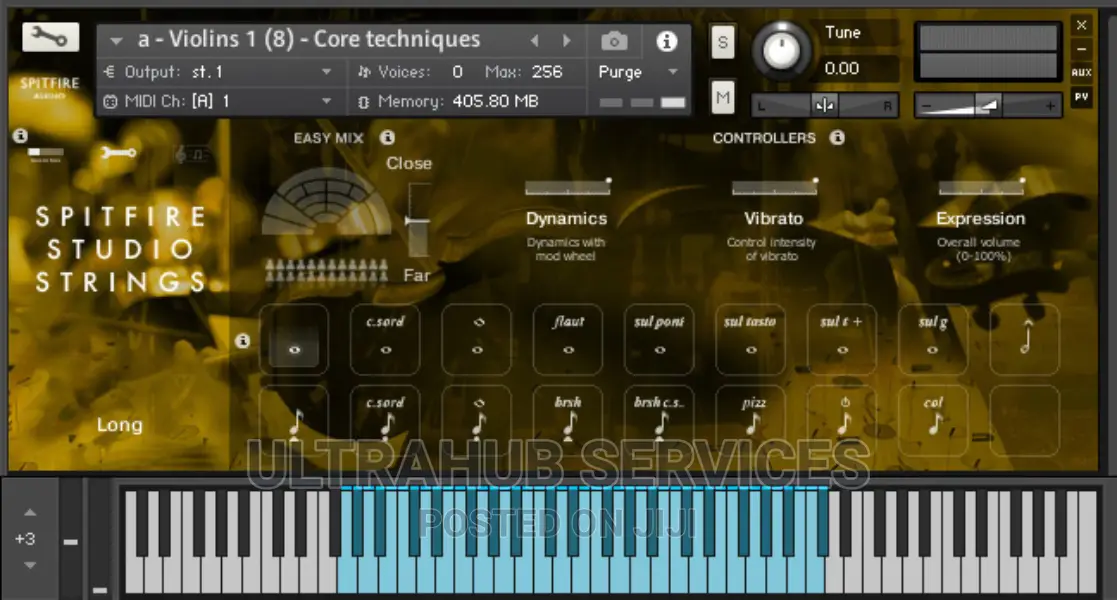This screenshot has width=1117, height=600.
Task: Select the long c.sord articulation
Action: point(385,339)
